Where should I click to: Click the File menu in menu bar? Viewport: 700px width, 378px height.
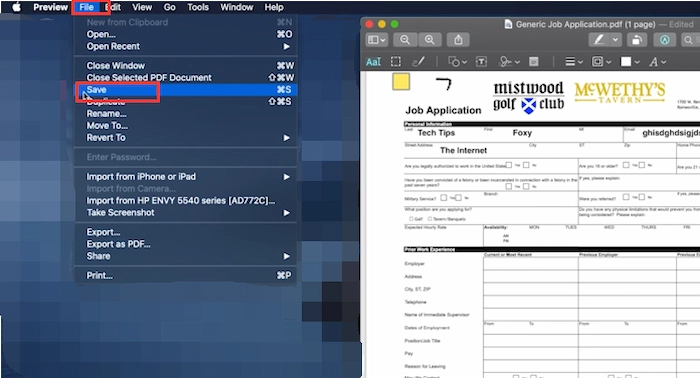87,7
